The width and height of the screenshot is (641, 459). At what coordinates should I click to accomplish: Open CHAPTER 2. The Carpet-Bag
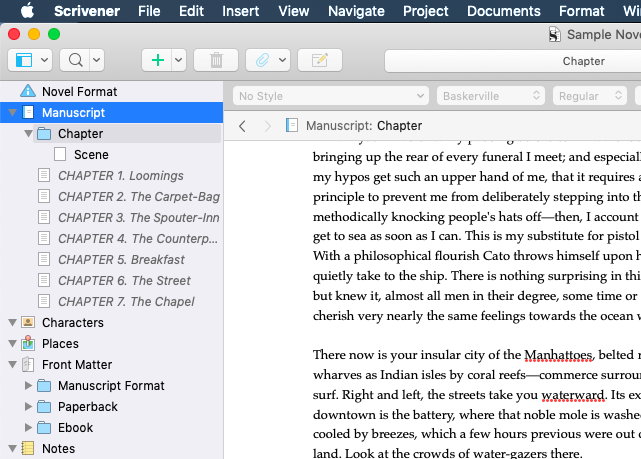(x=139, y=197)
